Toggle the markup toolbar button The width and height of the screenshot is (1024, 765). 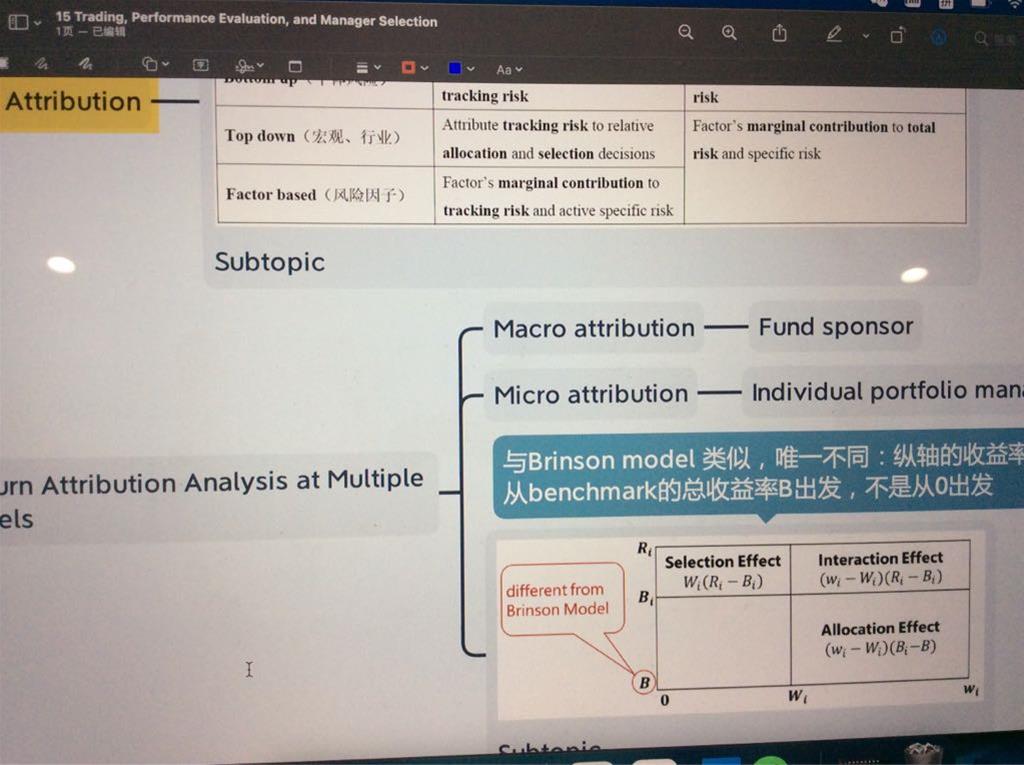pos(939,36)
